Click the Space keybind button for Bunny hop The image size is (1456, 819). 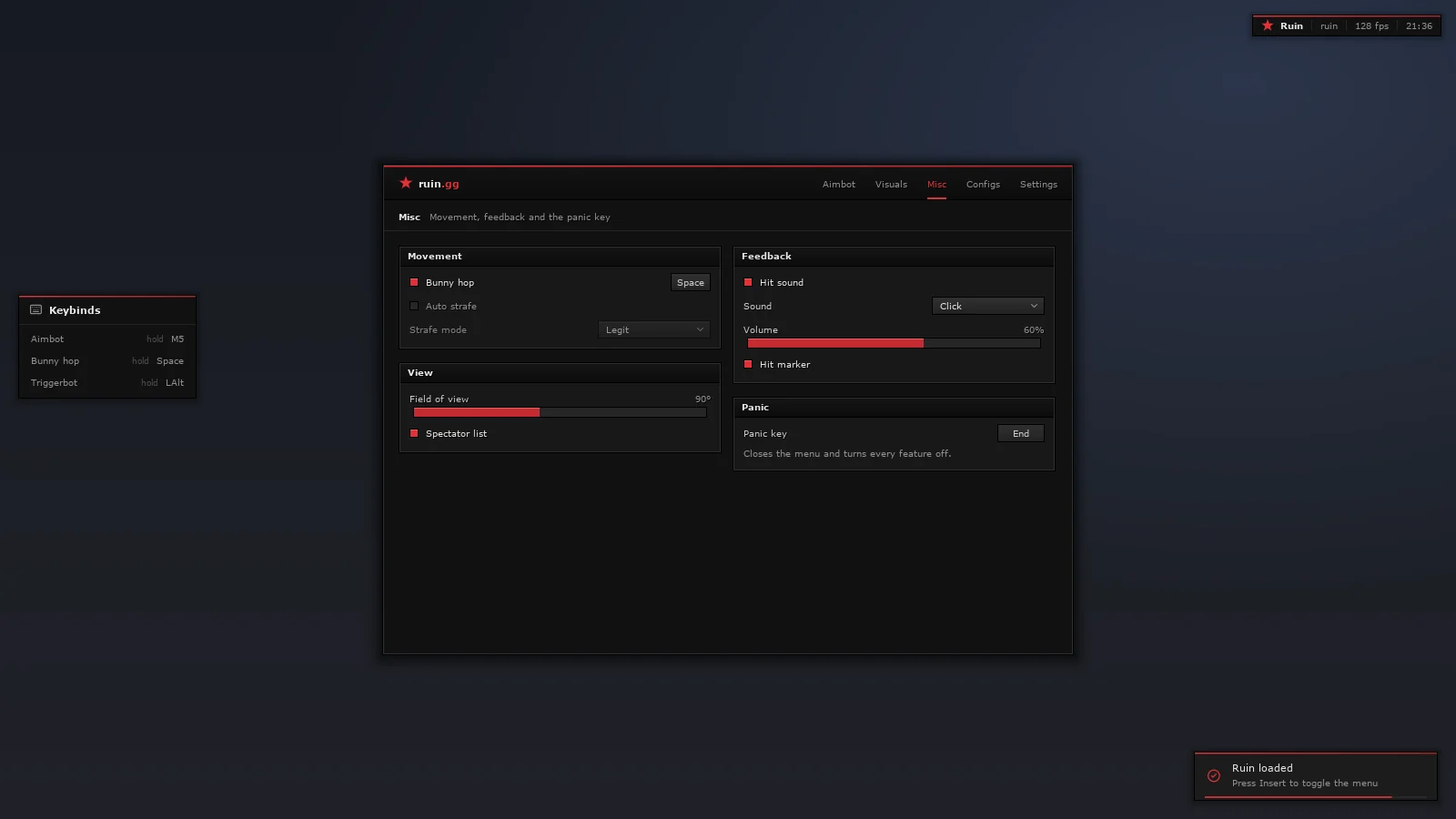(691, 282)
